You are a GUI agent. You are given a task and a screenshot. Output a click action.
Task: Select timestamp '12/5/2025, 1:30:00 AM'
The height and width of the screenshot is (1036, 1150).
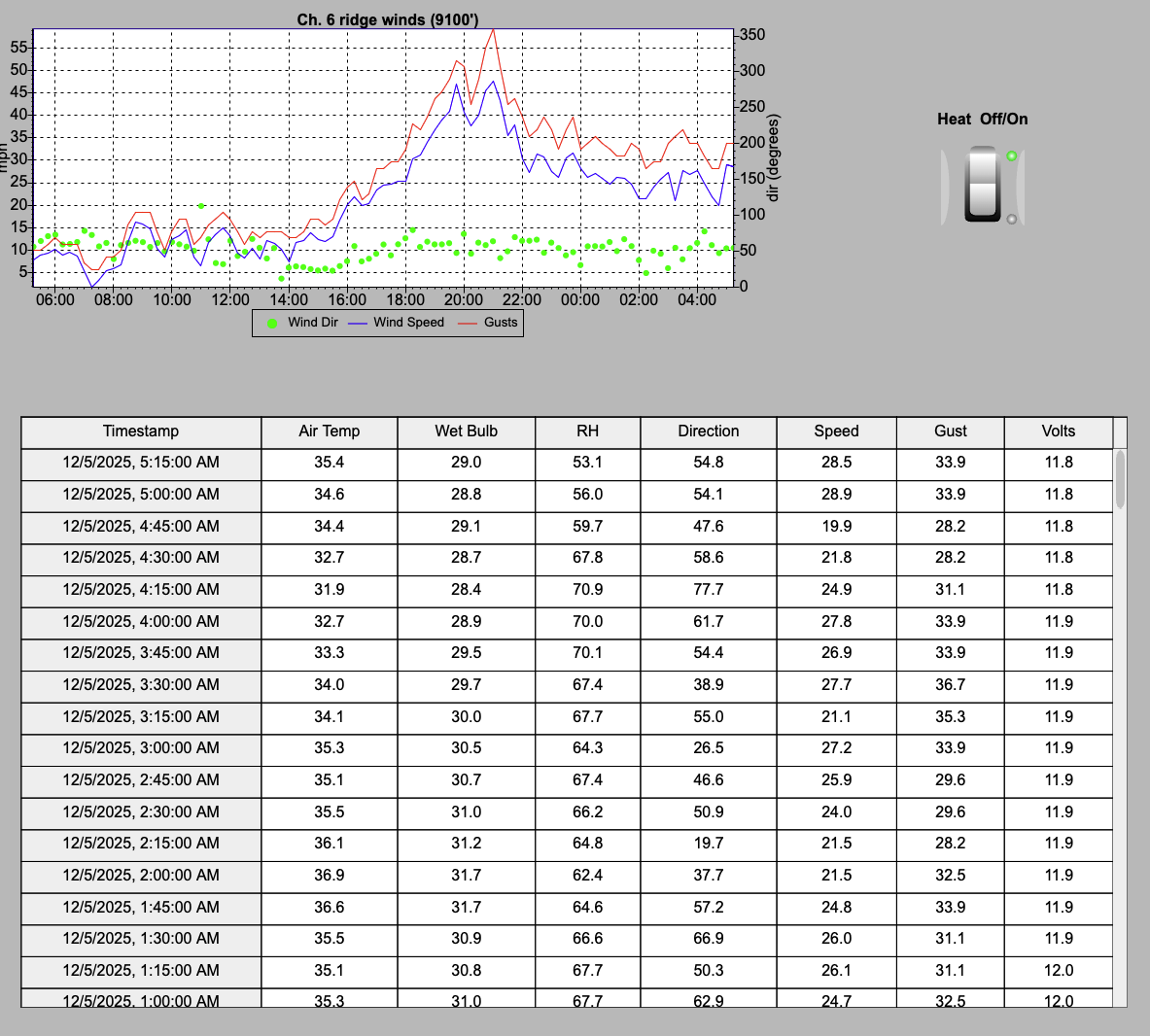coord(141,939)
